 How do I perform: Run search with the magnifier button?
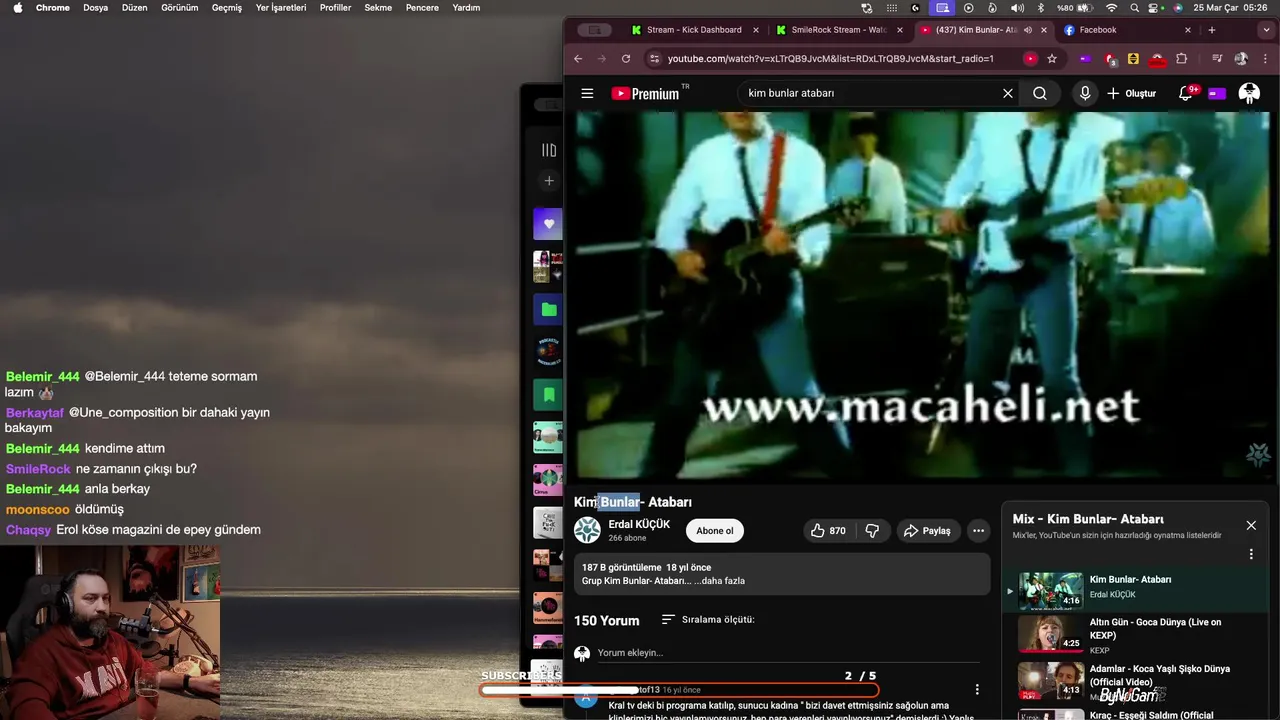pyautogui.click(x=1040, y=93)
